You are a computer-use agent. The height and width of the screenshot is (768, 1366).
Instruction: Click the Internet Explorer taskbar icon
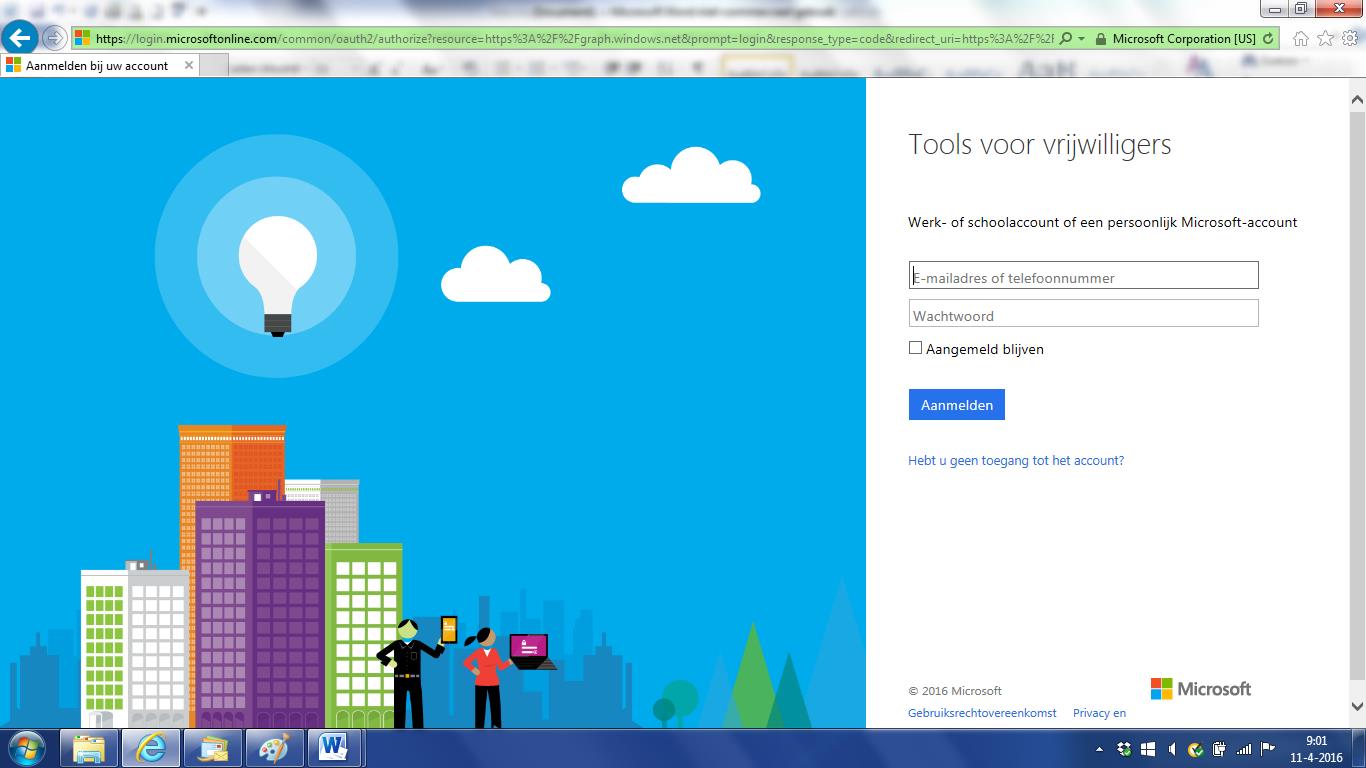[x=151, y=748]
